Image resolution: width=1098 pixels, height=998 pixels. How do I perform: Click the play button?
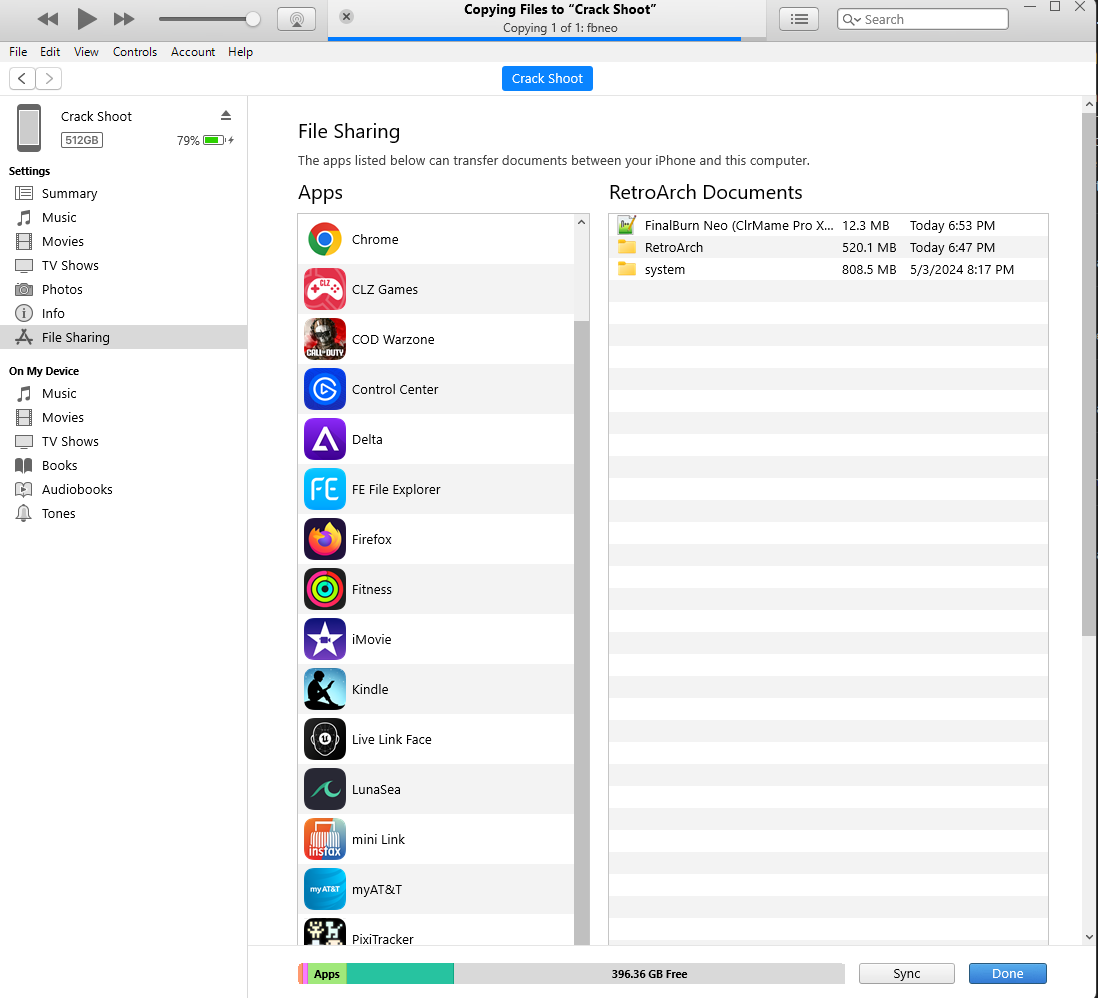pos(86,19)
